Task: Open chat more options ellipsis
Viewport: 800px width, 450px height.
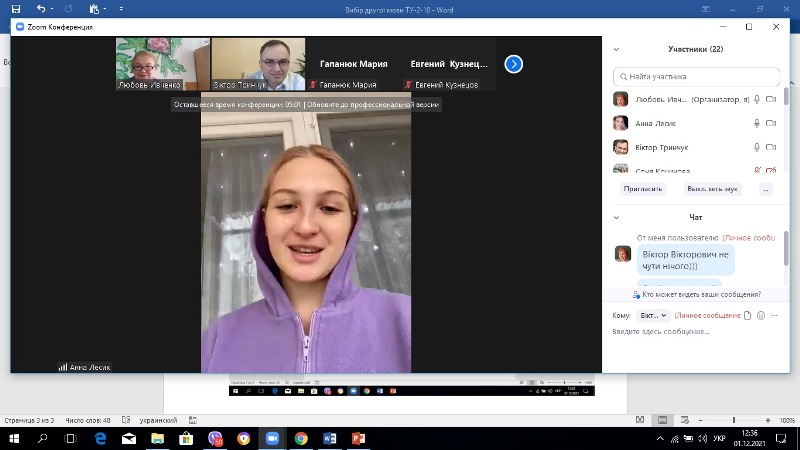Action: click(x=774, y=315)
